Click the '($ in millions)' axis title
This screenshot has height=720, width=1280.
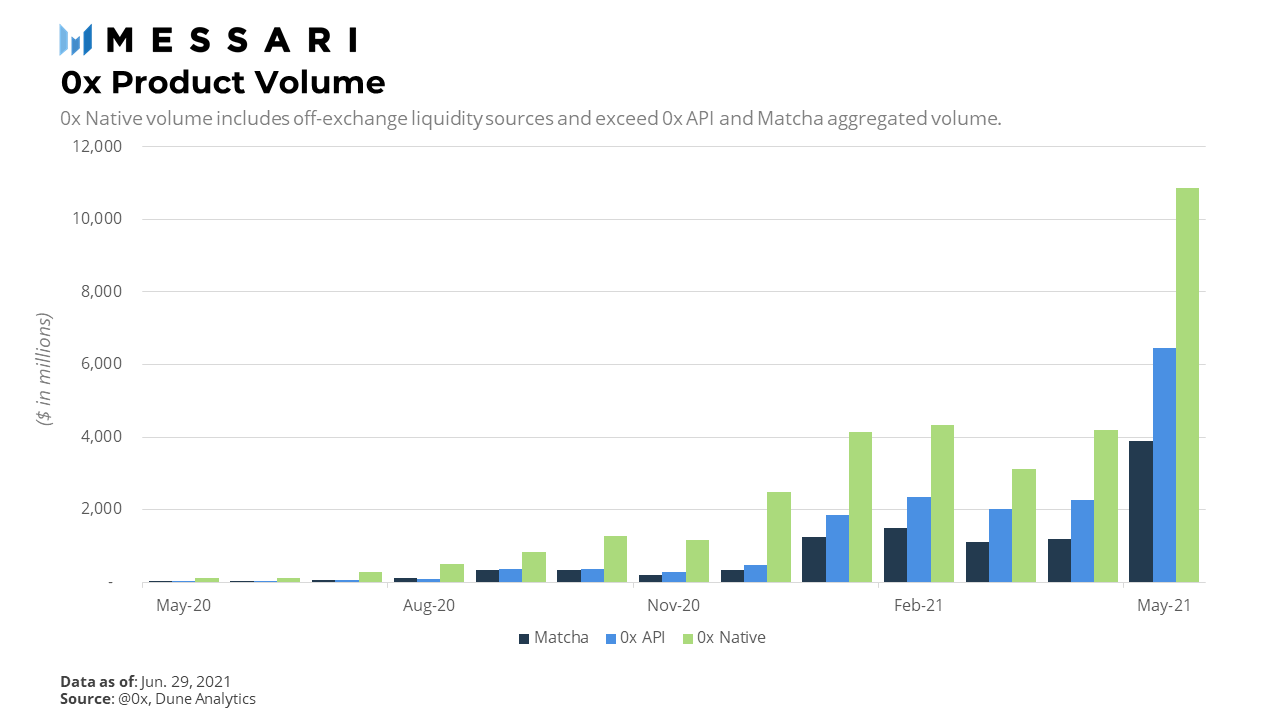point(44,370)
